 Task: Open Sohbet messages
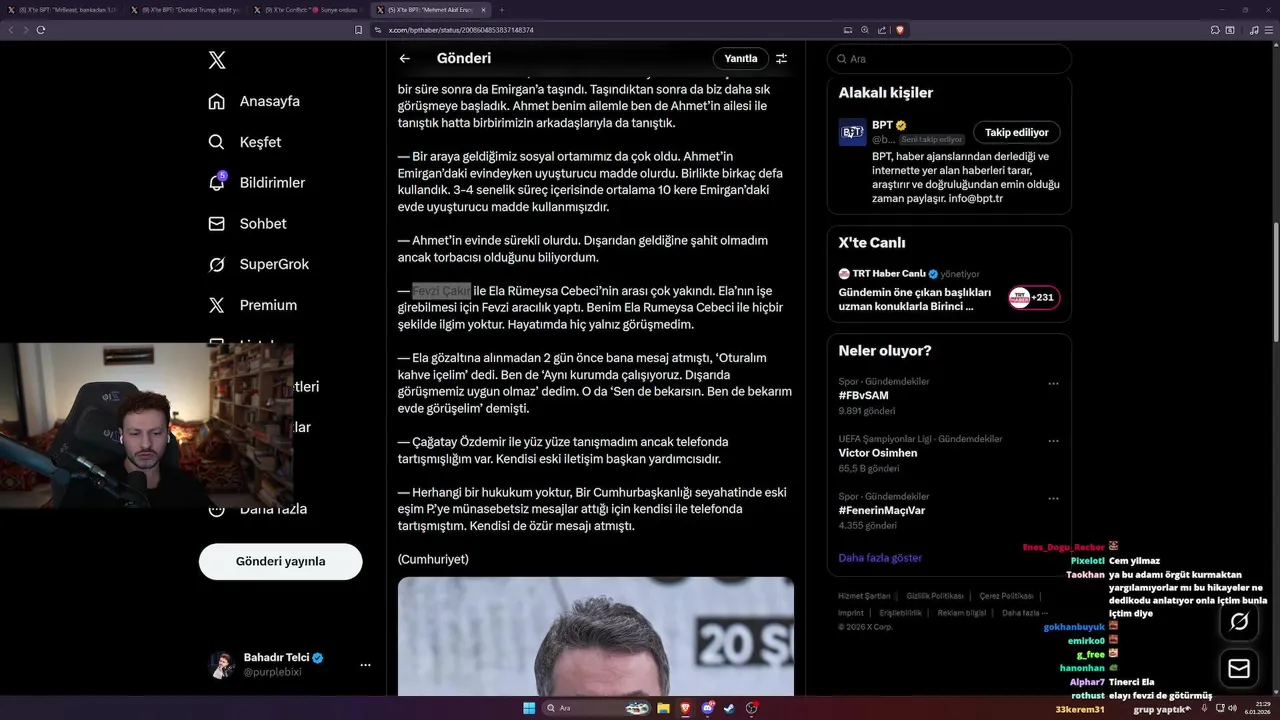click(x=247, y=224)
